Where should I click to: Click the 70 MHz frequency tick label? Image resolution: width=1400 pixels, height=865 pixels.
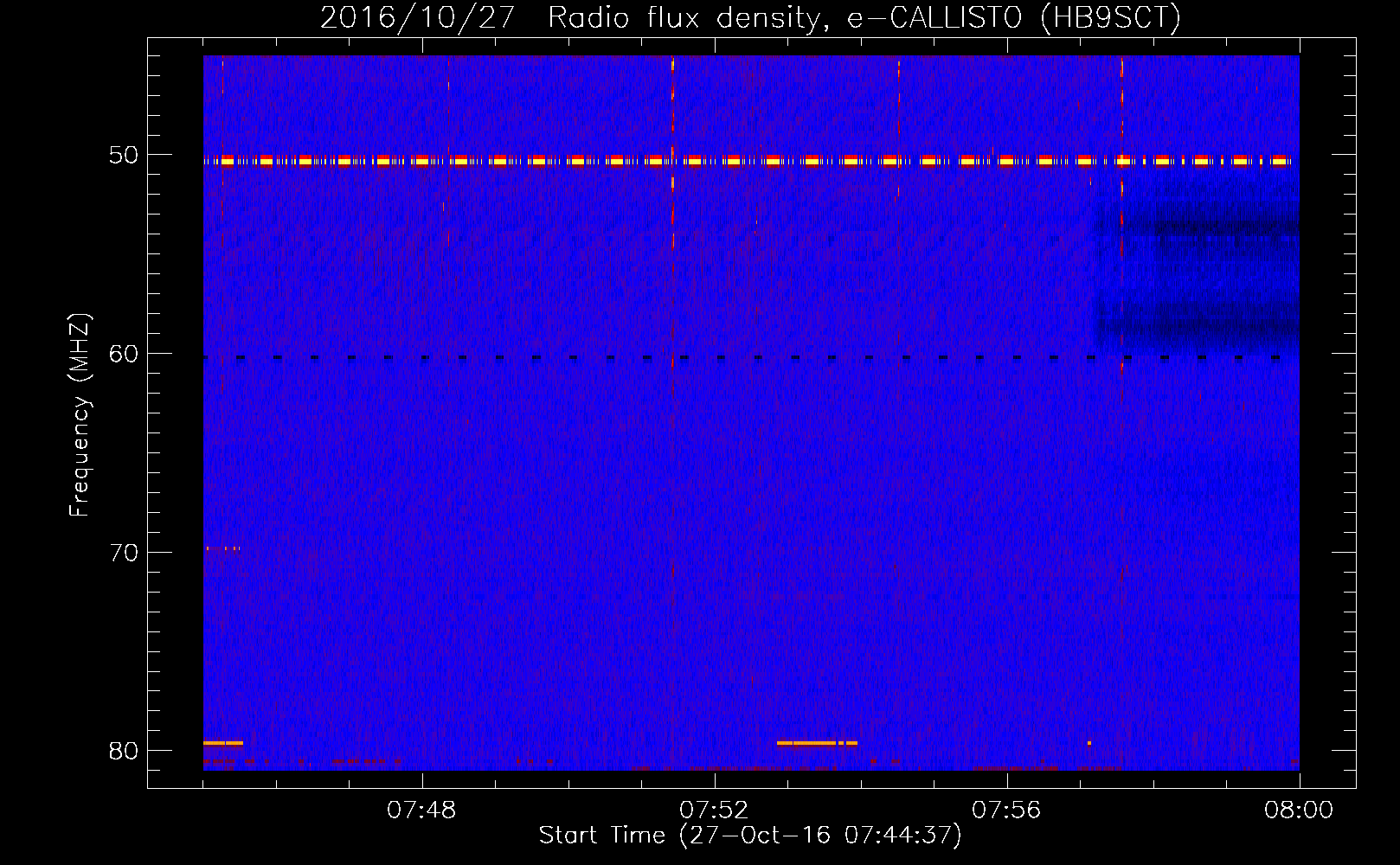(123, 553)
